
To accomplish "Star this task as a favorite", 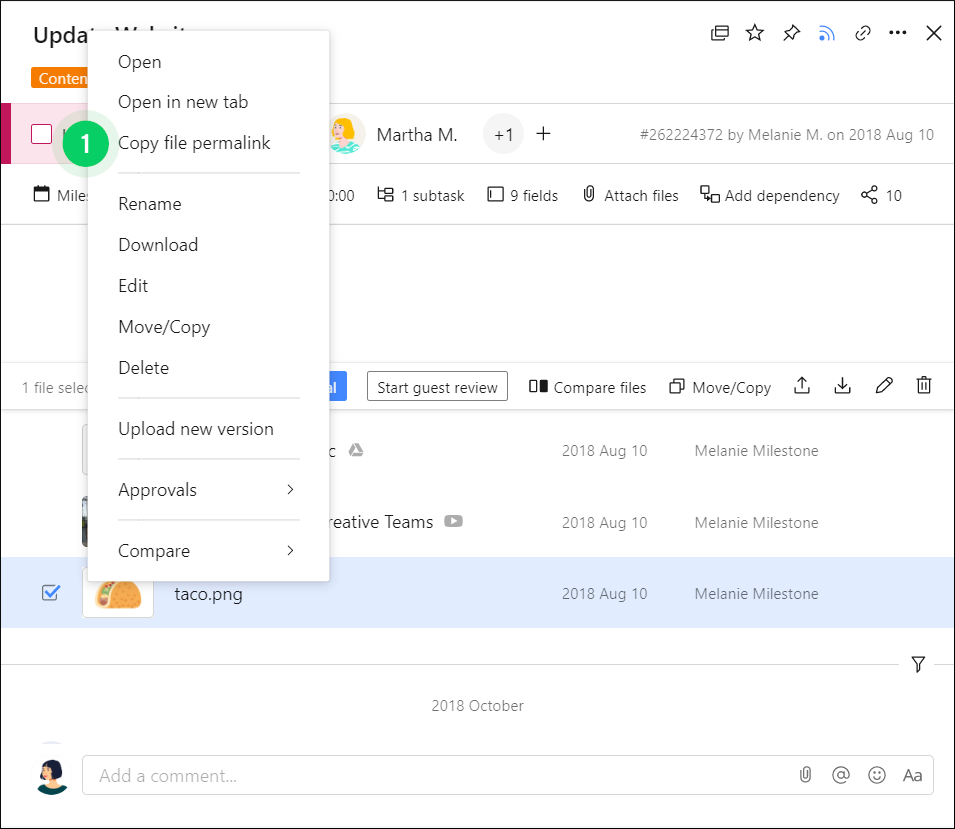I will [755, 32].
